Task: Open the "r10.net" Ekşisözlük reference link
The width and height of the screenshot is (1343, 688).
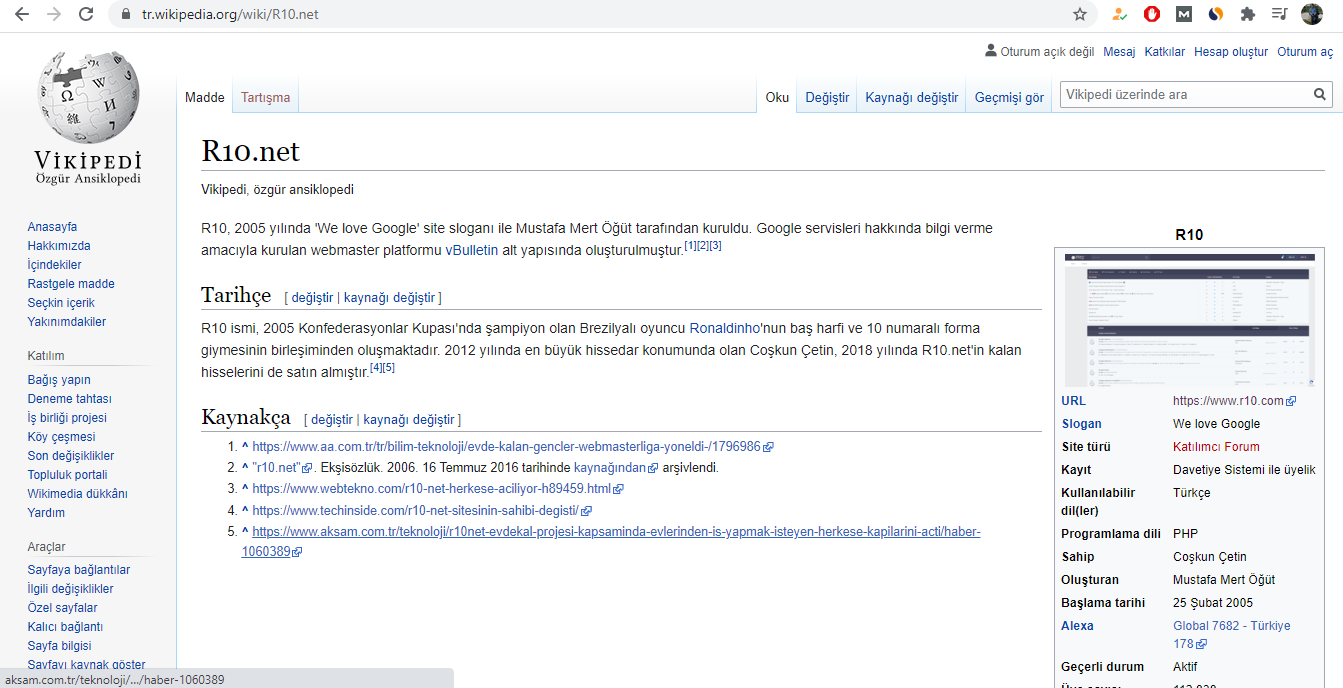Action: (x=282, y=468)
